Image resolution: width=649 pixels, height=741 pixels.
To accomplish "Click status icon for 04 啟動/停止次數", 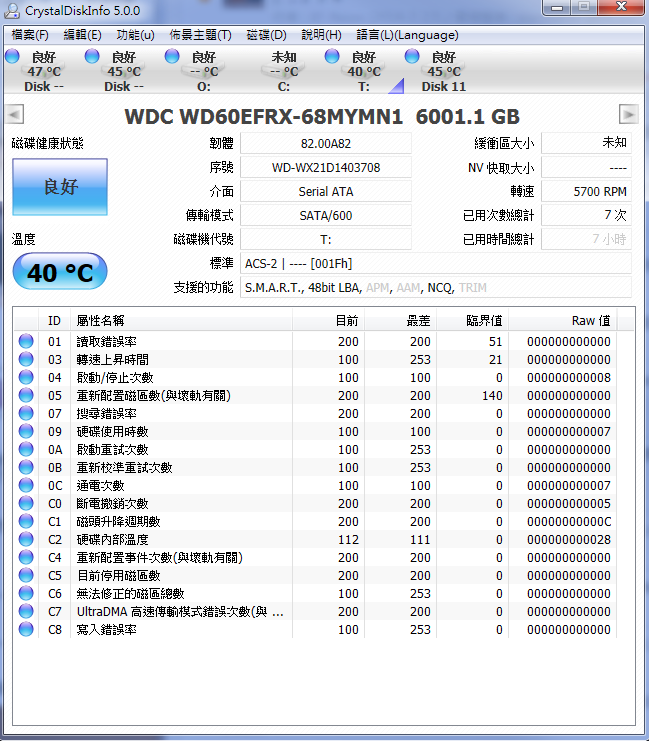I will click(x=26, y=377).
